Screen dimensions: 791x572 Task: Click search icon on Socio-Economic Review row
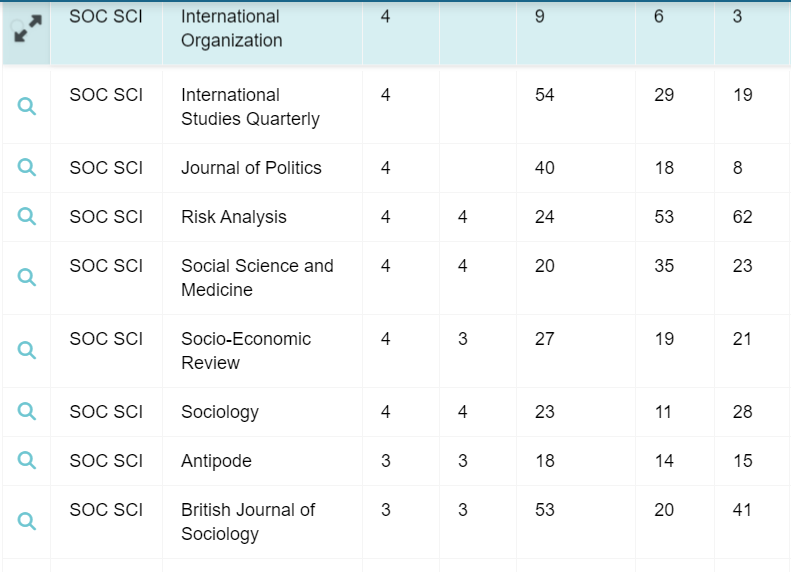[x=27, y=350]
